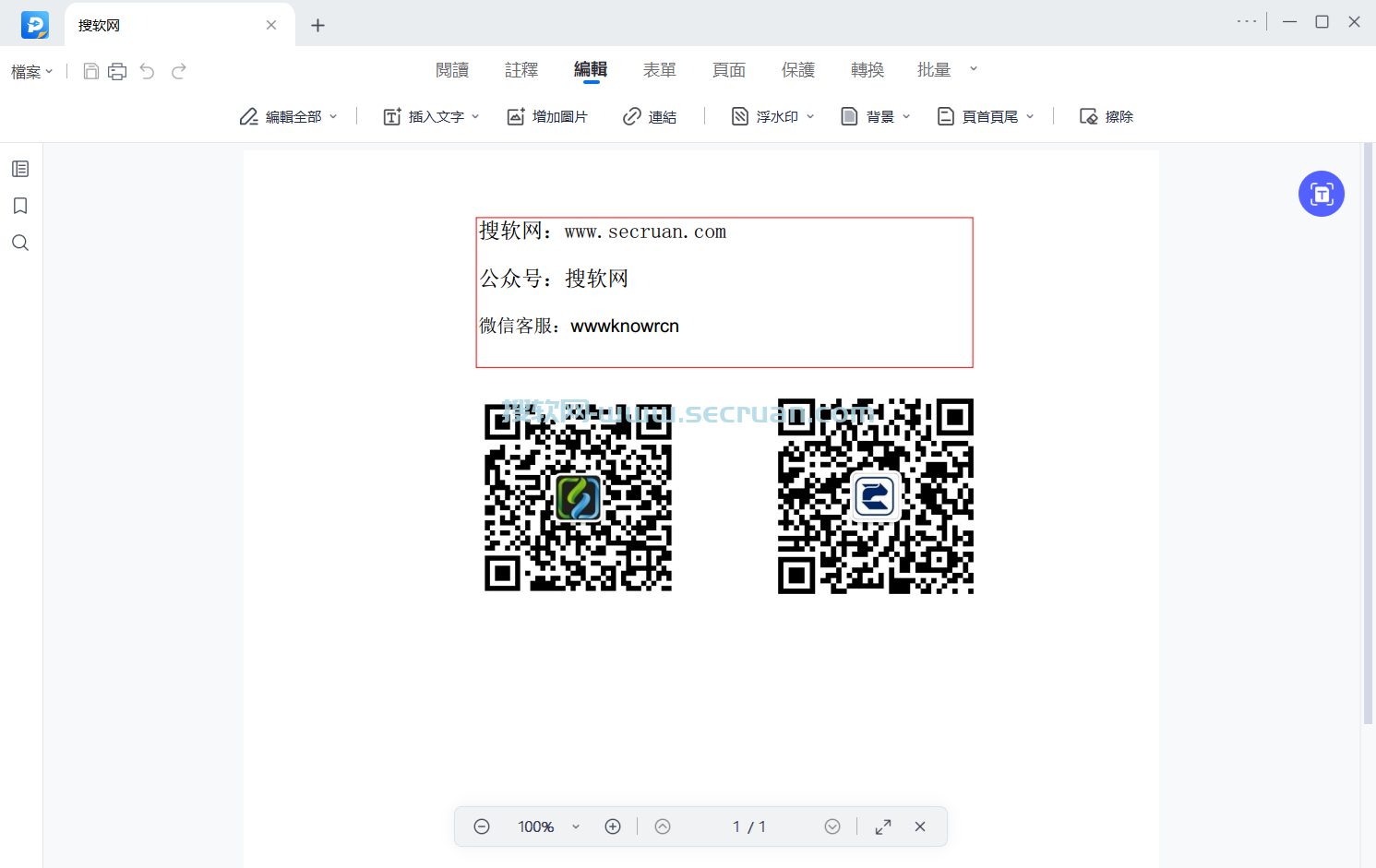Zoom out with the minus button
Image resolution: width=1376 pixels, height=868 pixels.
tap(482, 826)
